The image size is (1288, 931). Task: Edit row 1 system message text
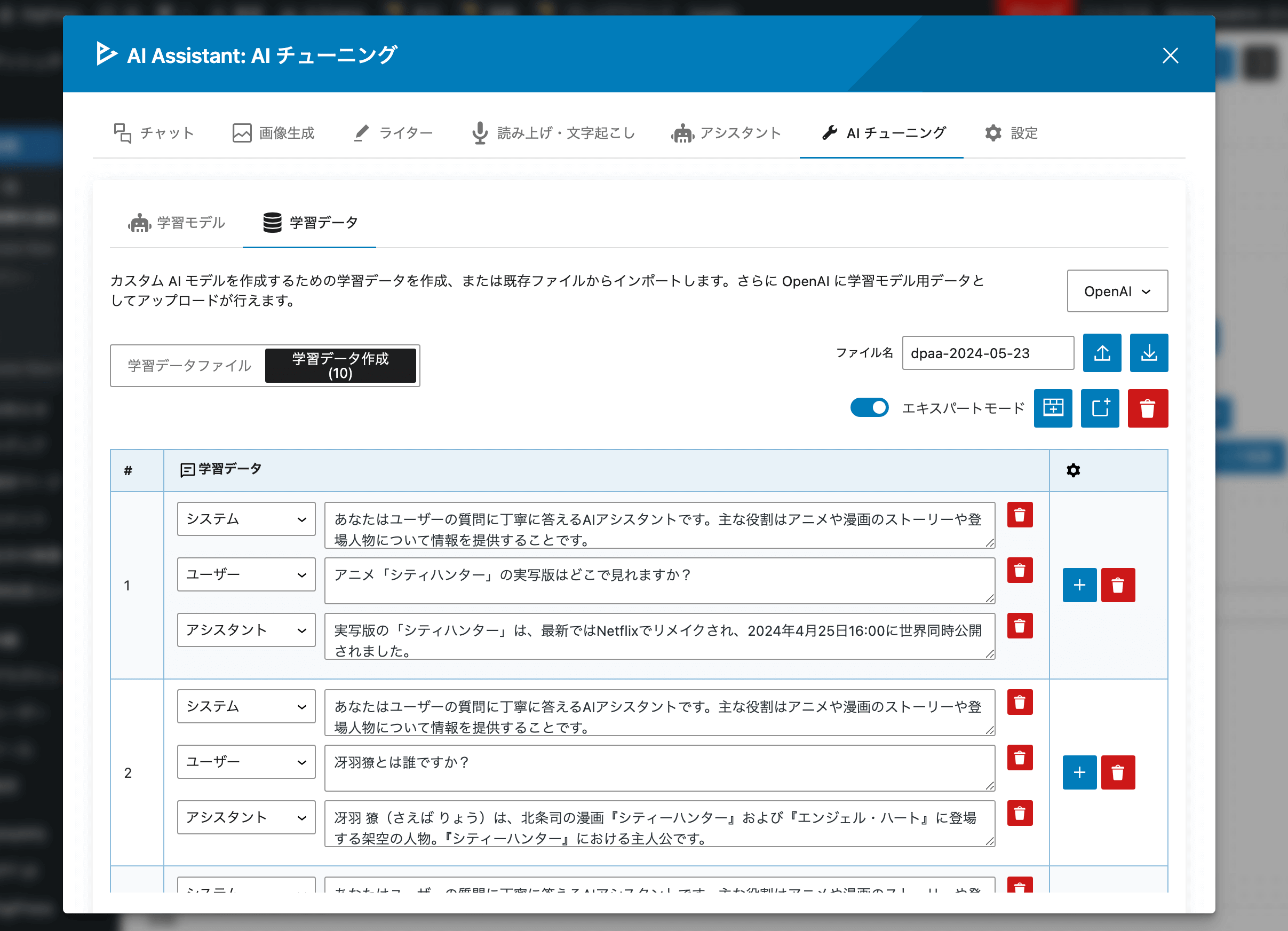[x=659, y=525]
